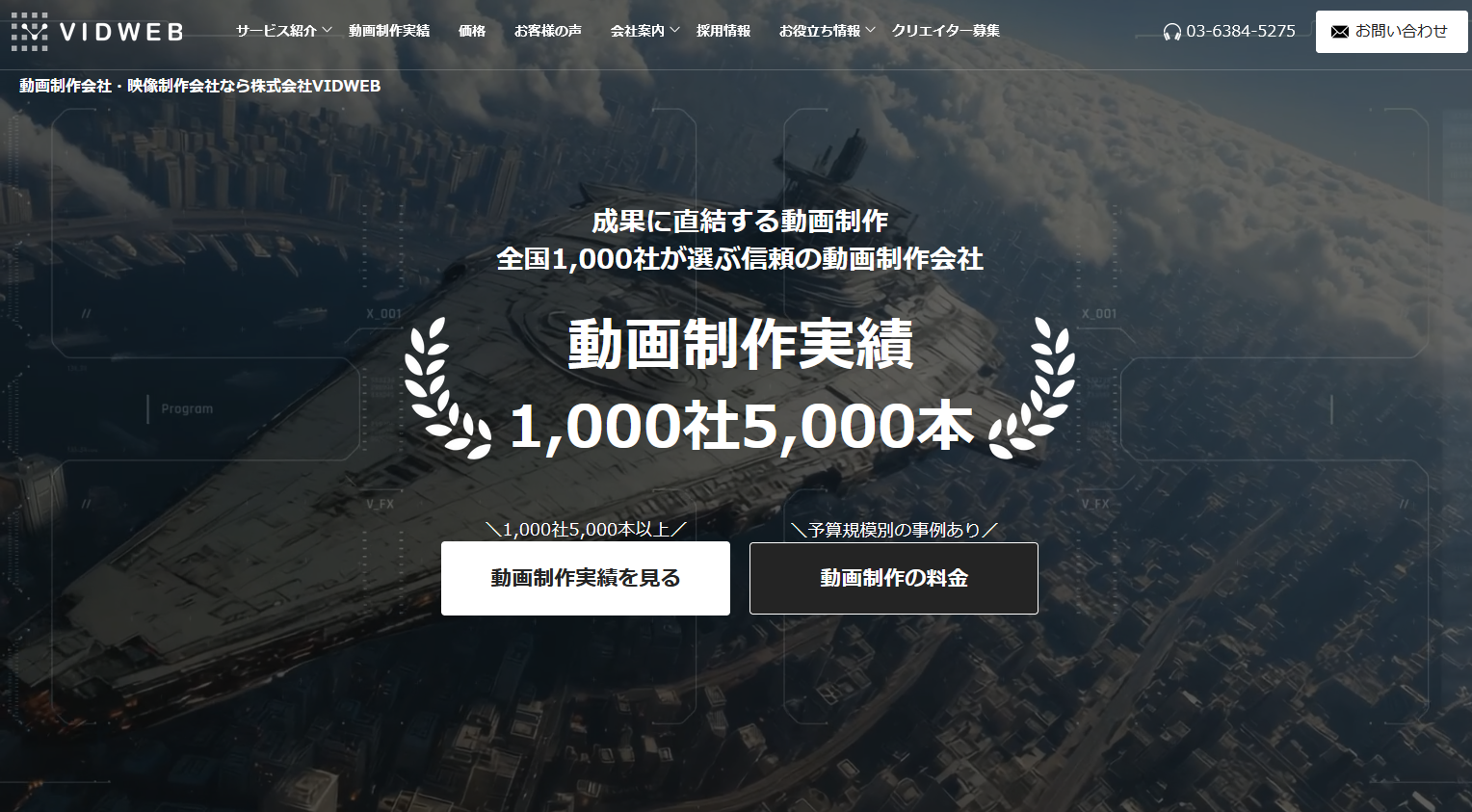Open the 価格 page from the navigation

pos(472,30)
